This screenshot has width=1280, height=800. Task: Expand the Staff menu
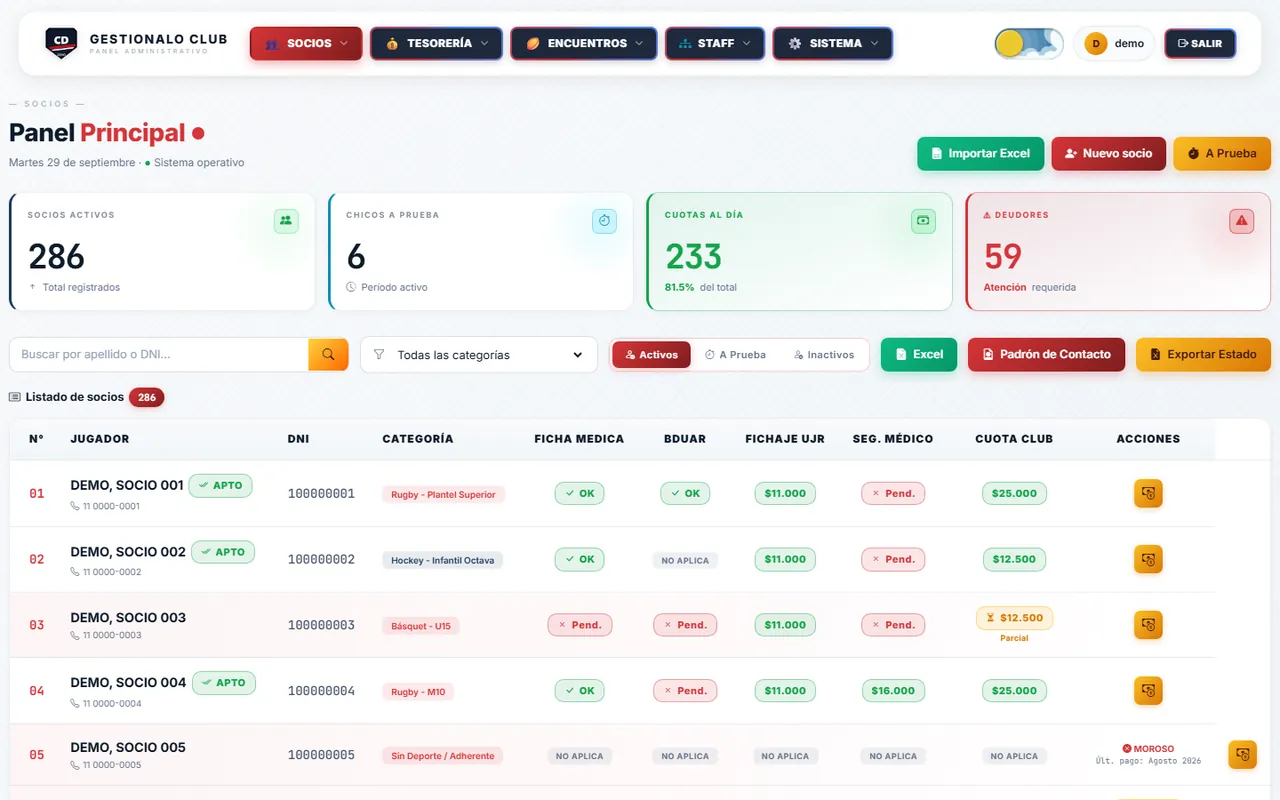[715, 43]
